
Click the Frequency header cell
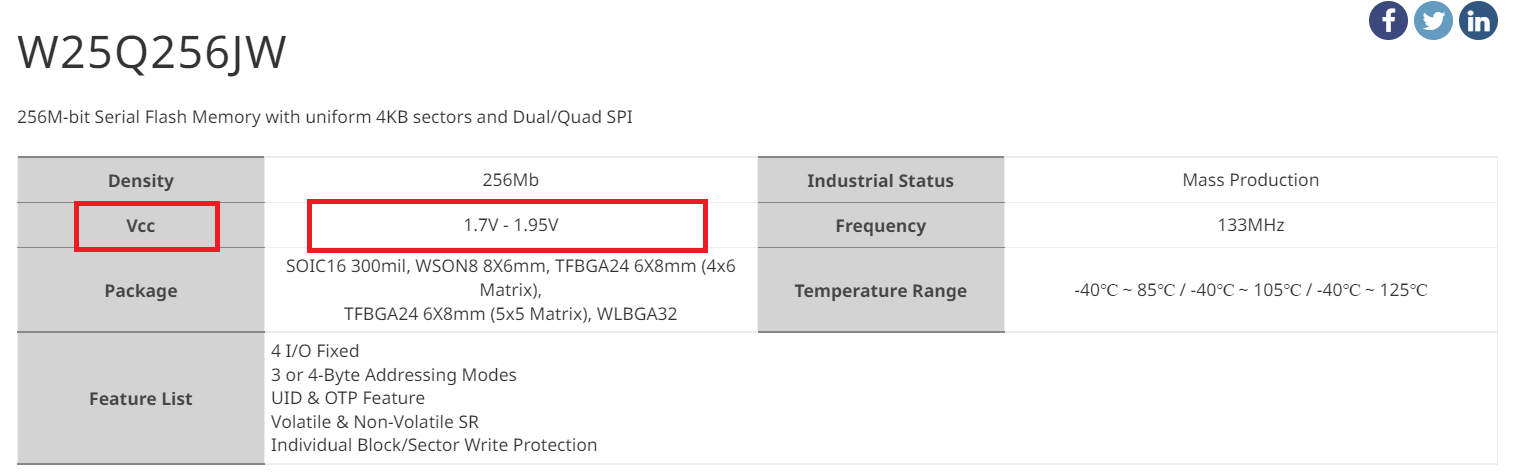pos(880,226)
